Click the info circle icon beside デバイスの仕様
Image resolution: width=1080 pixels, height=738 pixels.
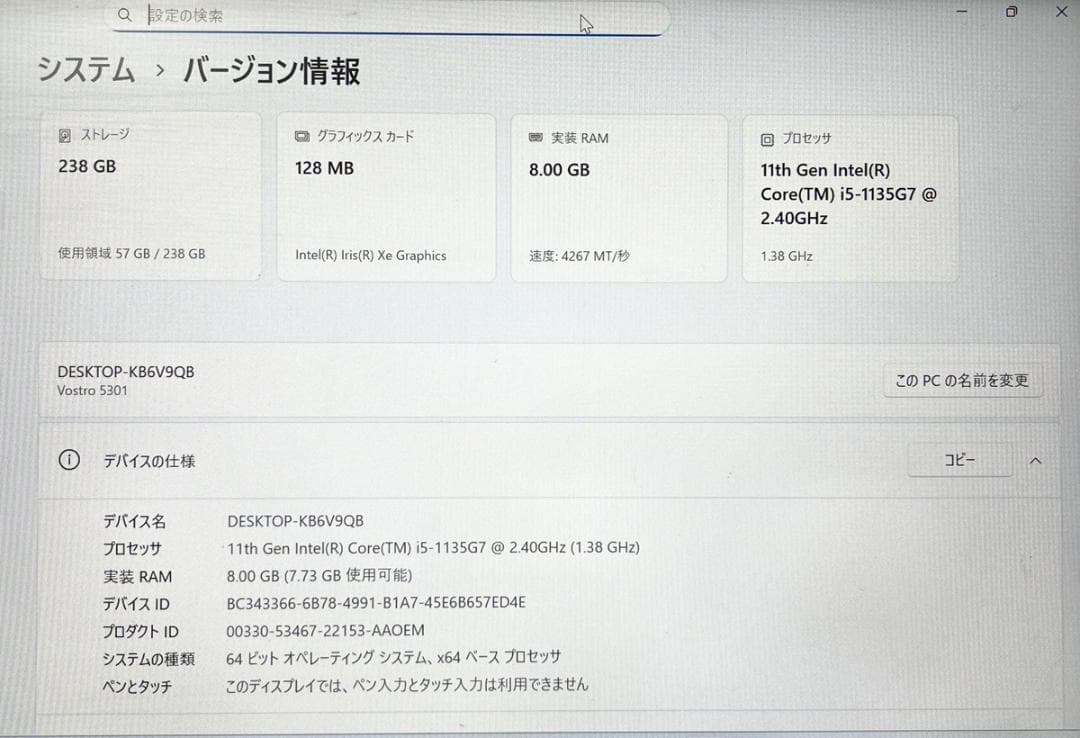tap(68, 460)
